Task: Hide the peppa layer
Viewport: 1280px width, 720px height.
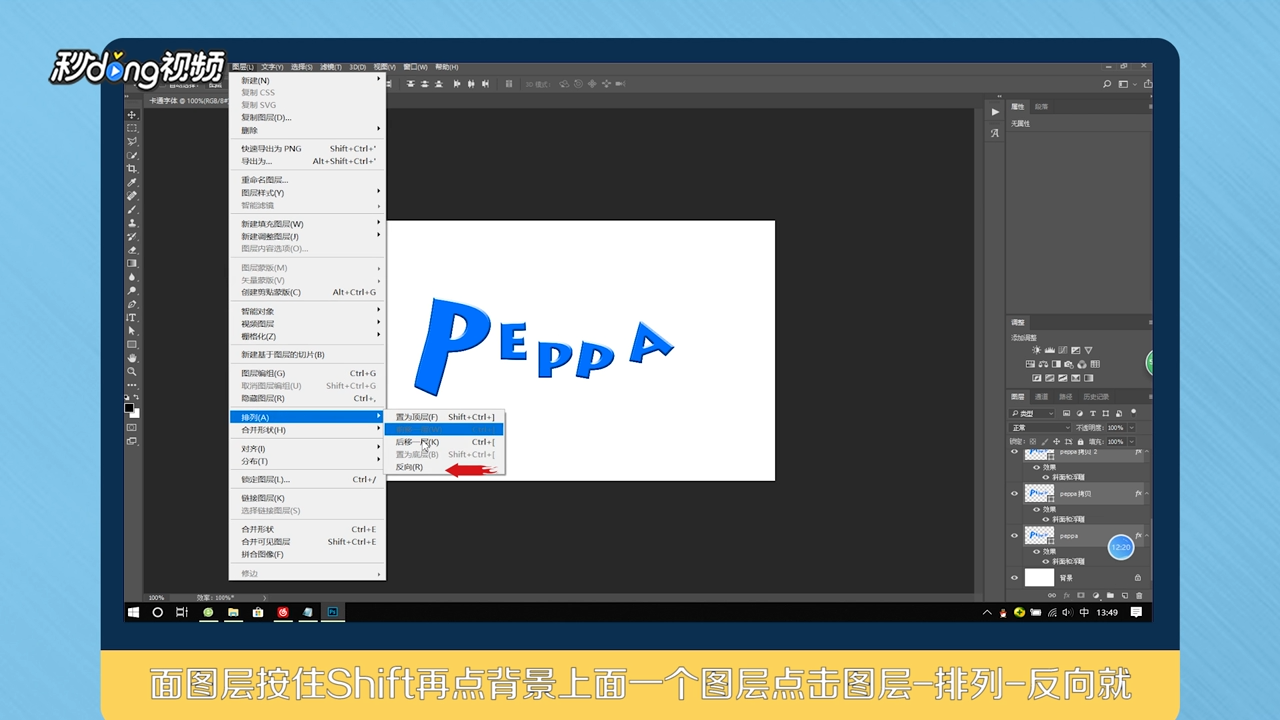Action: click(1014, 536)
